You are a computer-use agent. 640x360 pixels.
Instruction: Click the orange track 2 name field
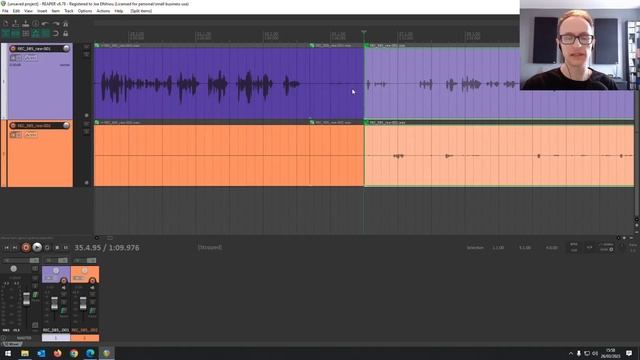[x=39, y=125]
